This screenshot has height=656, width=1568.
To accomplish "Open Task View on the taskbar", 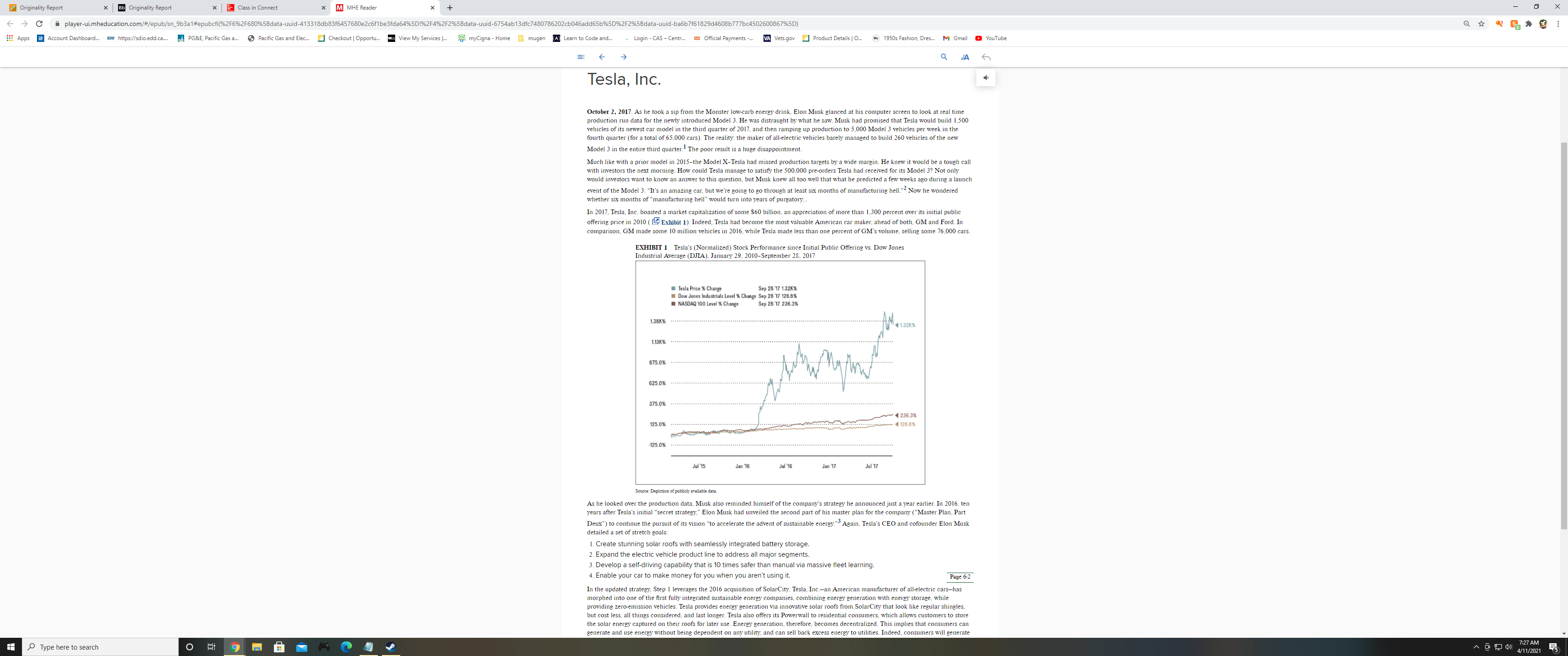I will (211, 647).
